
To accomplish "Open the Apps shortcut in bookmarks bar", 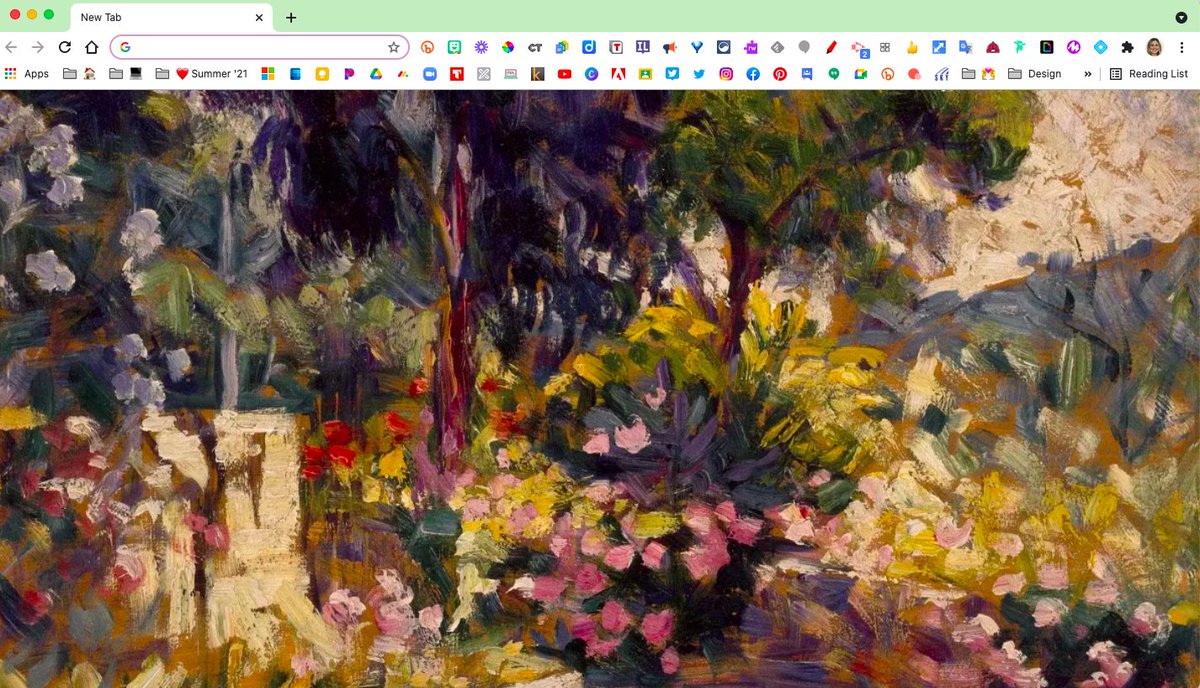I will [27, 74].
